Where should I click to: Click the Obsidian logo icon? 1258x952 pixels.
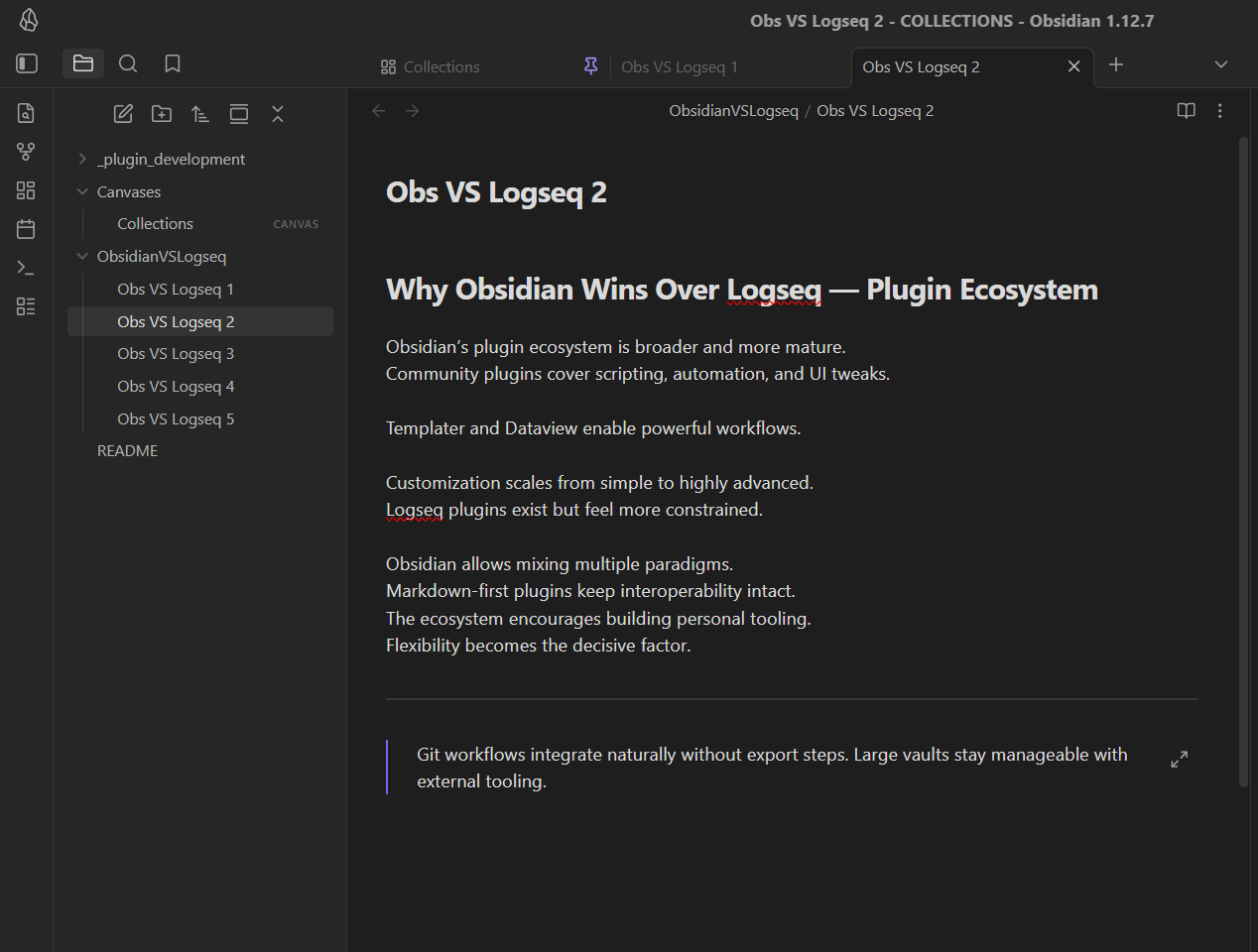tap(29, 20)
